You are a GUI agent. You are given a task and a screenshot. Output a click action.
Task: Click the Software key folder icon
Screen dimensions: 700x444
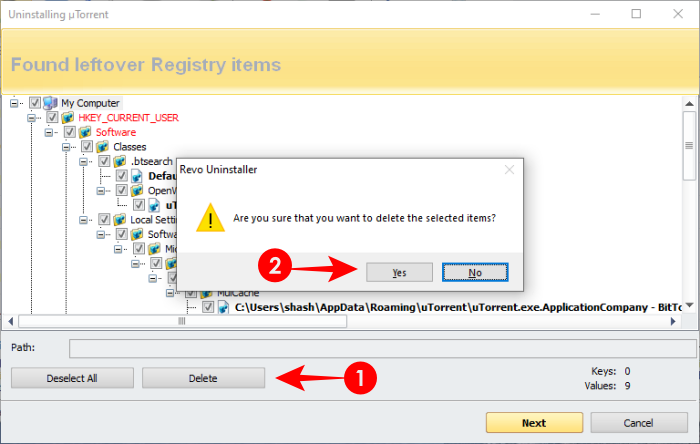point(85,133)
